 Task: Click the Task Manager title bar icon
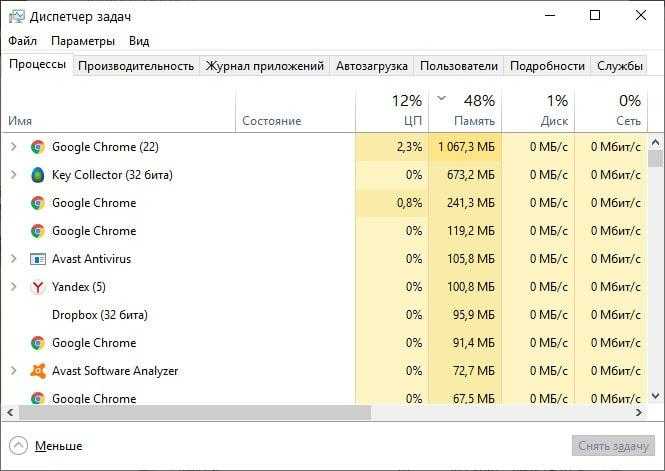click(17, 17)
